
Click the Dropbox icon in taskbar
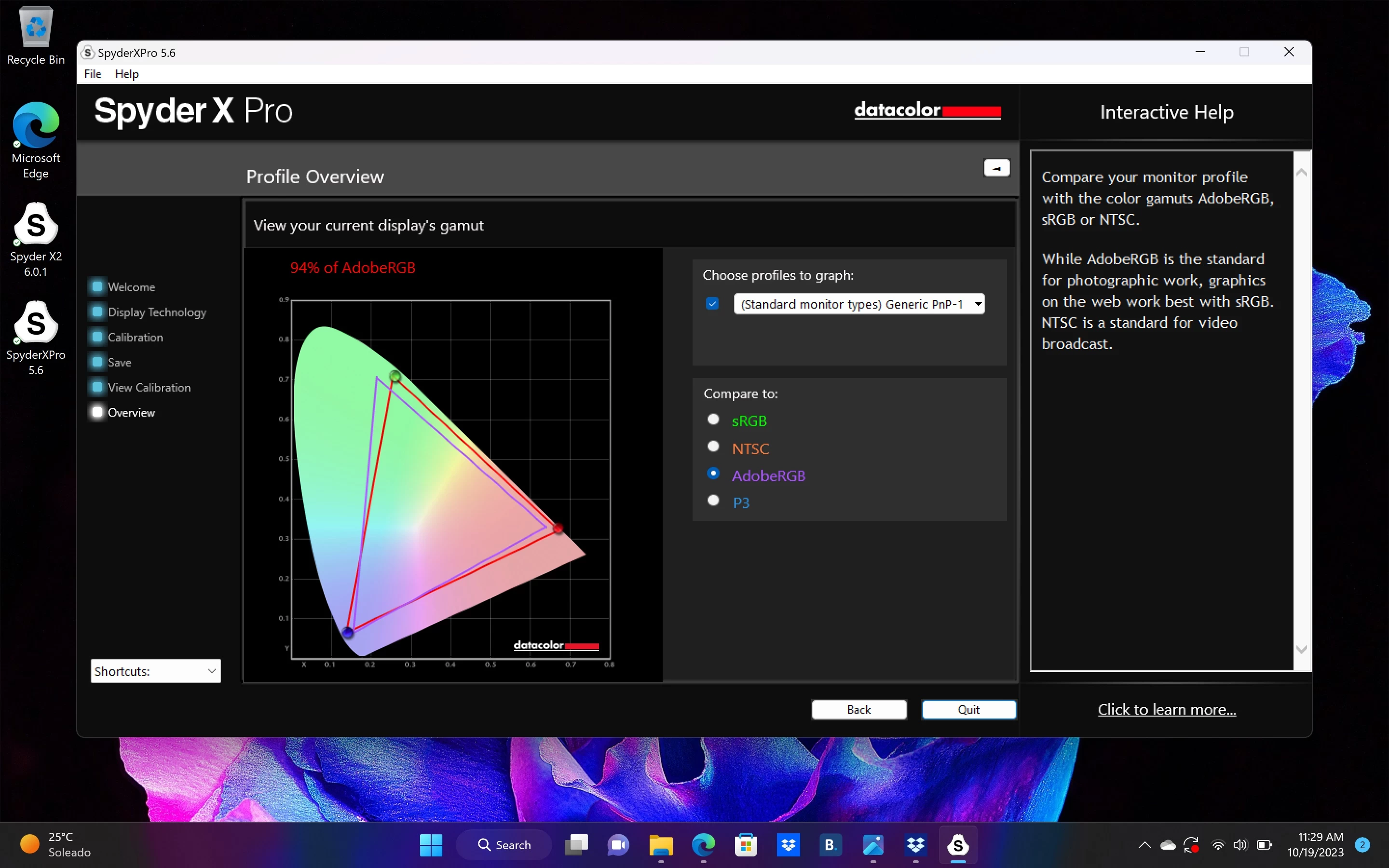789,844
